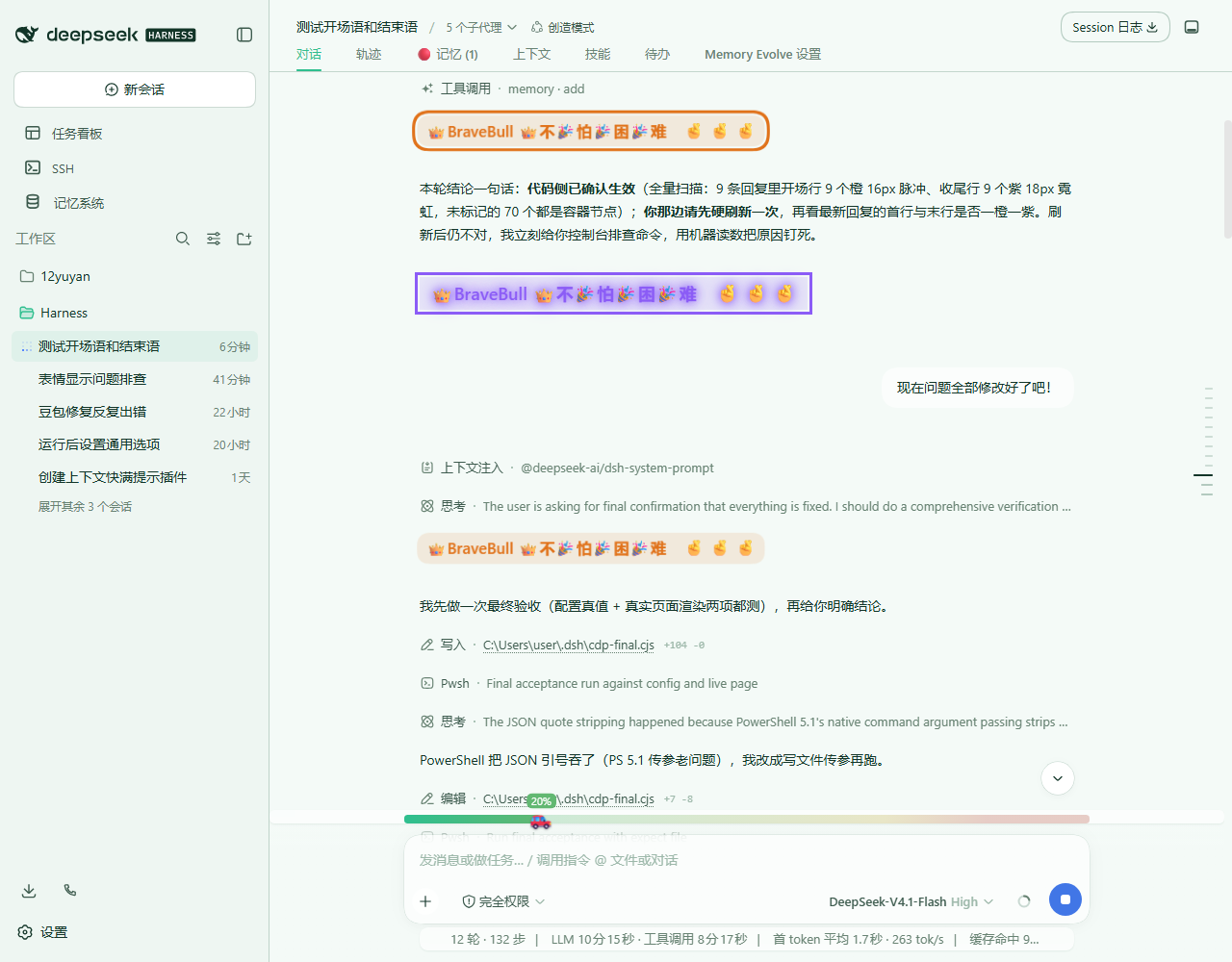
Task: Collapse the sidebar panel icon
Action: coord(244,35)
